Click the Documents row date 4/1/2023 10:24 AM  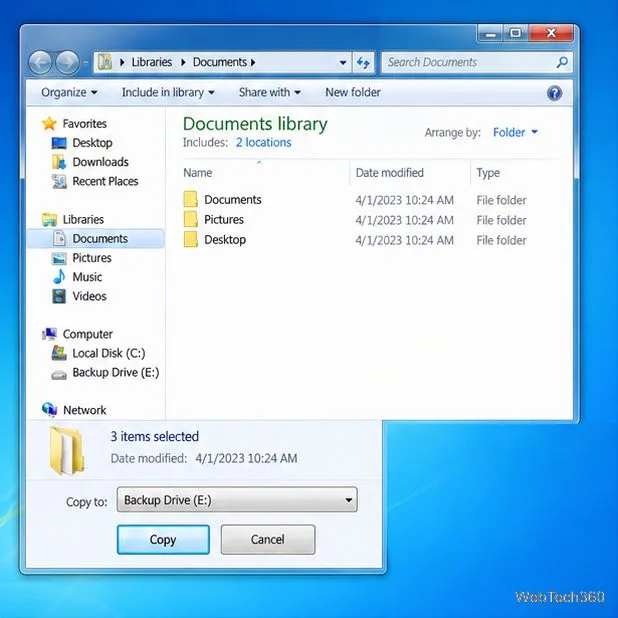[404, 200]
